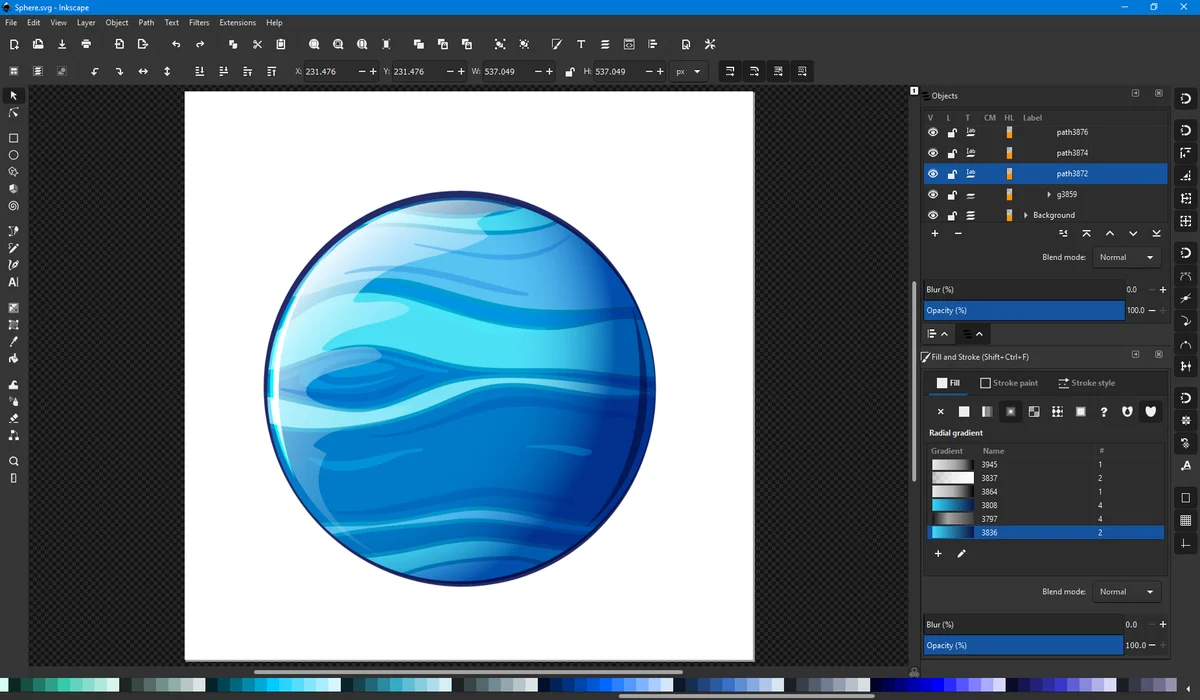
Task: Select the Ellipse tool in the toolbox
Action: click(14, 155)
